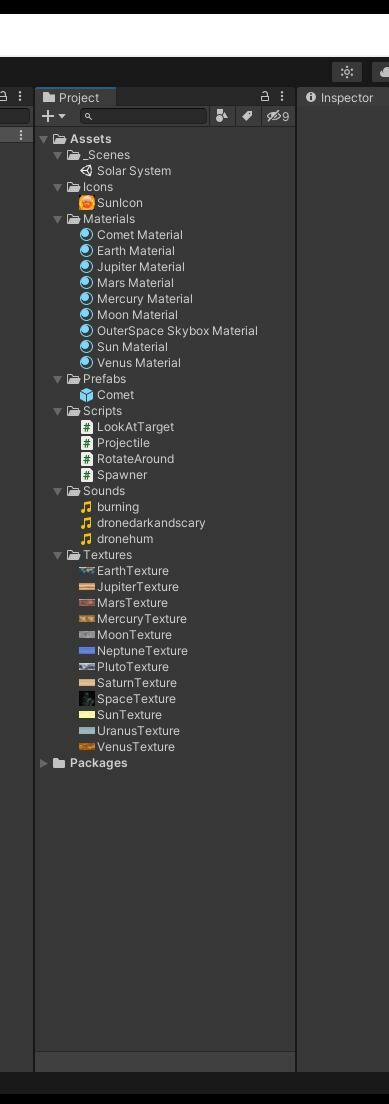Screen dimensions: 389x1104
Task: Open Search by Label tag icon
Action: 247,116
